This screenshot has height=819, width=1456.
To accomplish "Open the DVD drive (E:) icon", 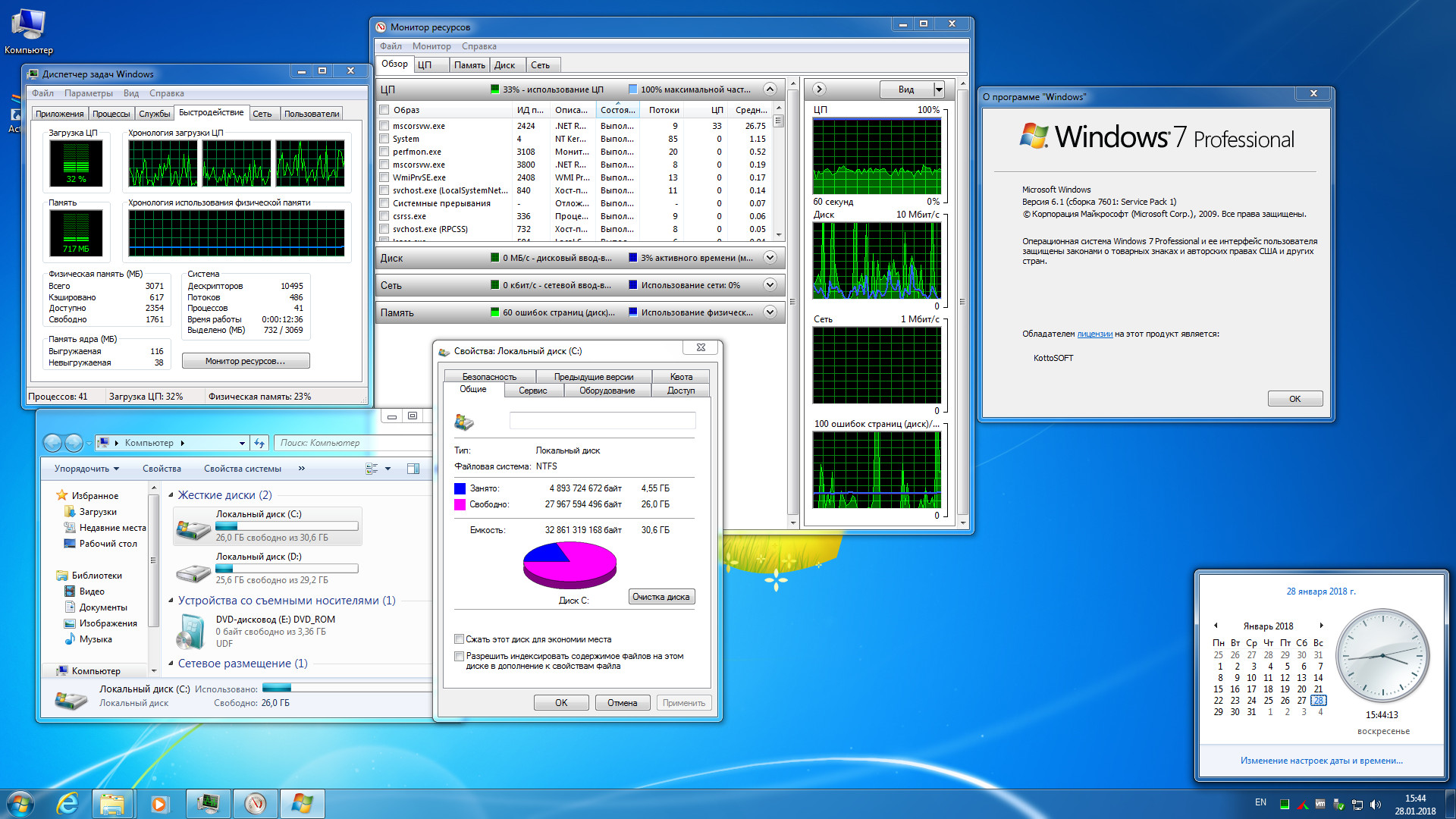I will click(190, 632).
